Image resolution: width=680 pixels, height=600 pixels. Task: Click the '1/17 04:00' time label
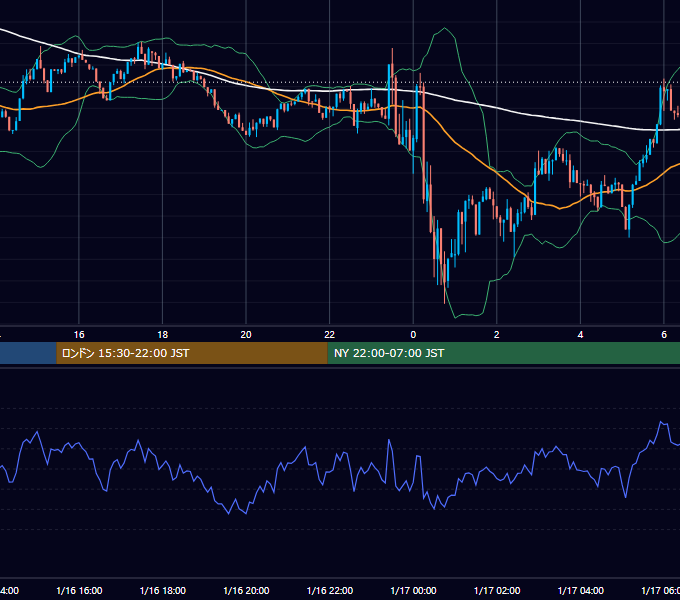(581, 590)
